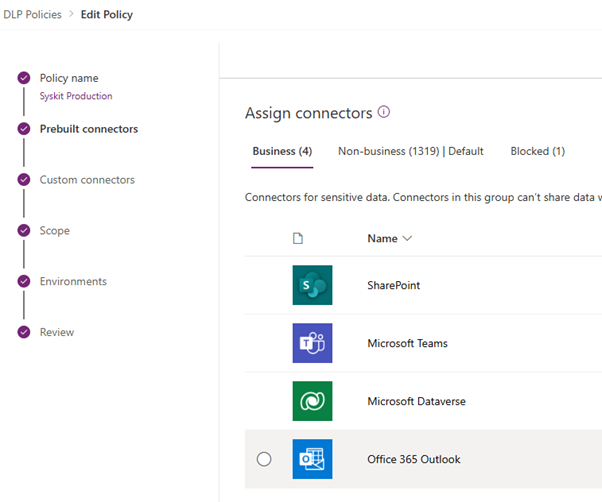Image resolution: width=602 pixels, height=502 pixels.
Task: Click the Name column header
Action: click(x=382, y=238)
